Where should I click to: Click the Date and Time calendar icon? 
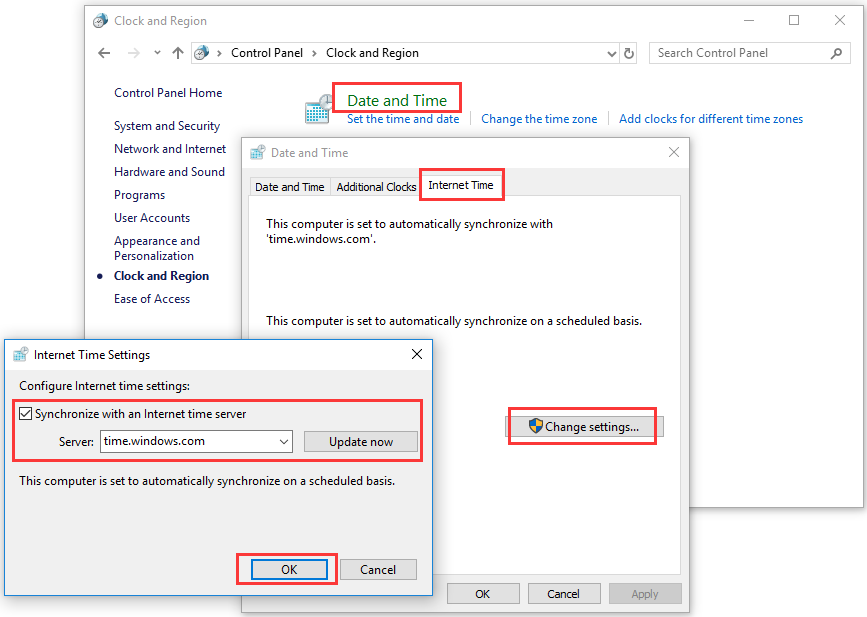[x=317, y=108]
